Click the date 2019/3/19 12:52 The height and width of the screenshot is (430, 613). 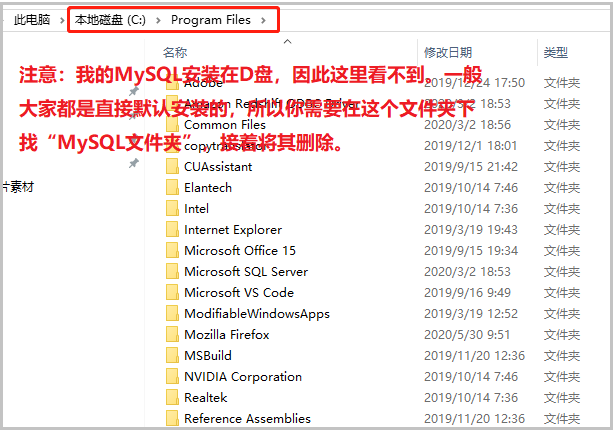(471, 314)
